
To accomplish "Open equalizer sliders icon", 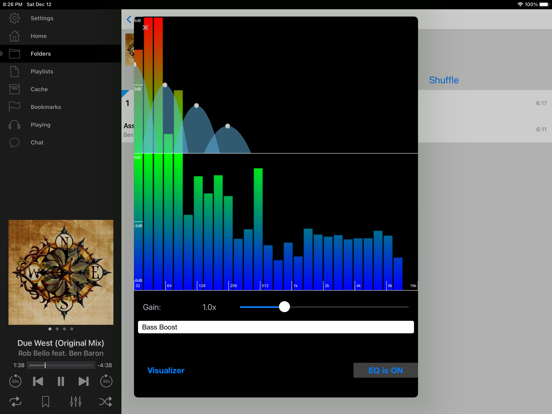I will tap(76, 401).
